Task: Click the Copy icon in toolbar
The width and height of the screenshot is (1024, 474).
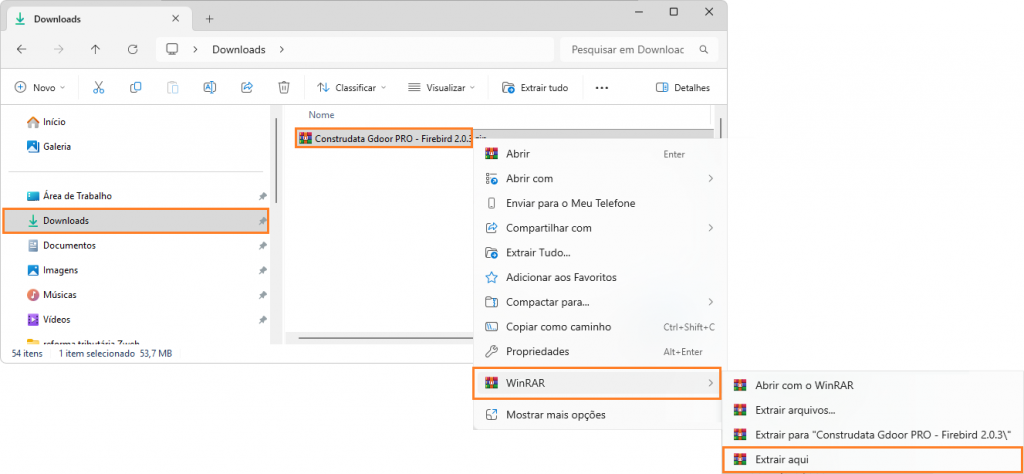Action: tap(135, 87)
